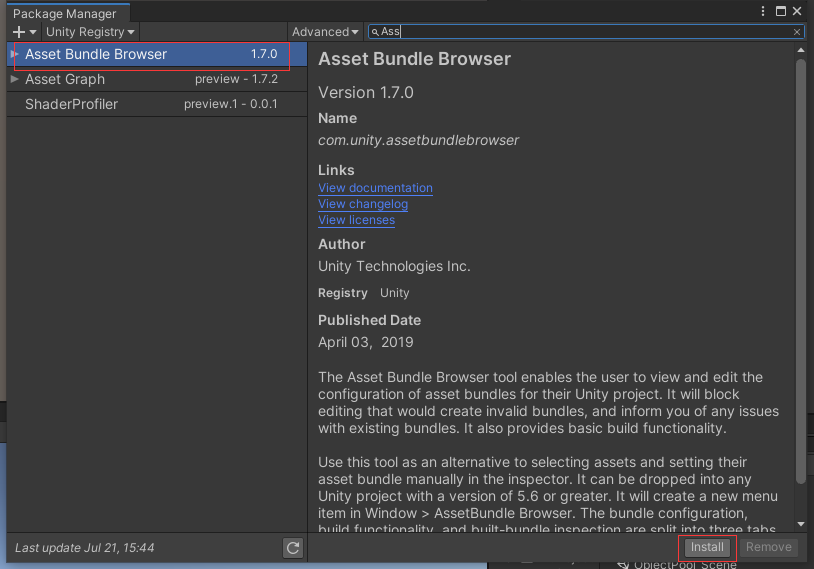The height and width of the screenshot is (569, 814).
Task: Click the package search field
Action: pos(586,32)
